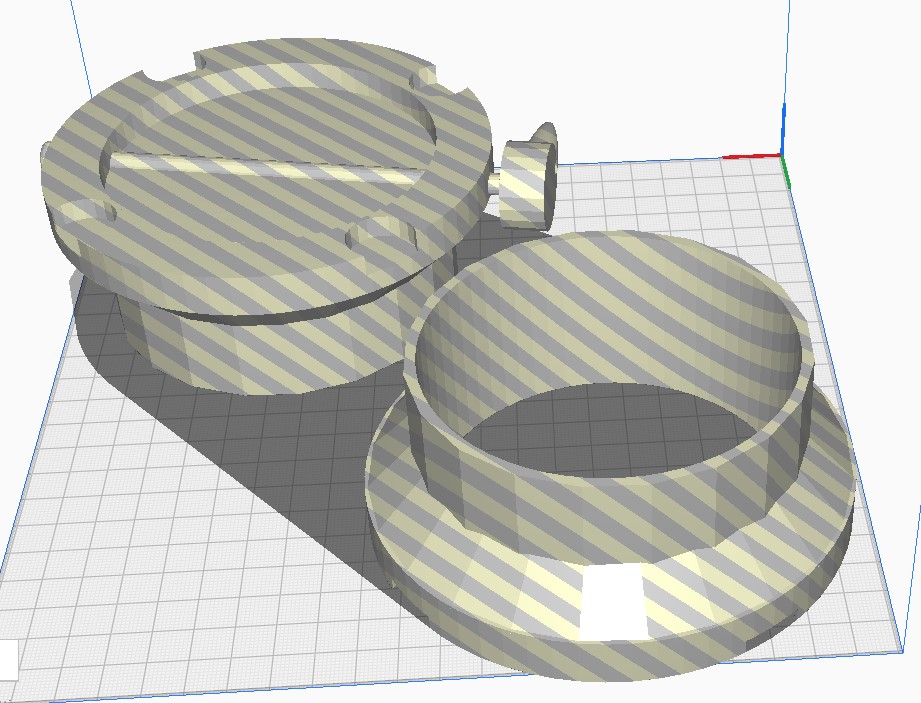Click the red X axis line
This screenshot has height=703, width=921.
(750, 156)
